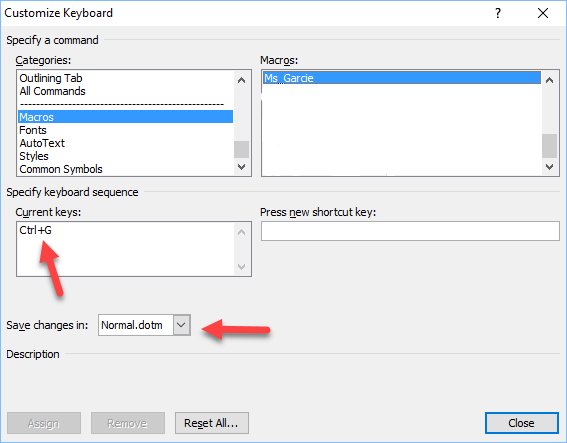The image size is (567, 443).
Task: Click the Current keys down arrow
Action: coord(241,267)
